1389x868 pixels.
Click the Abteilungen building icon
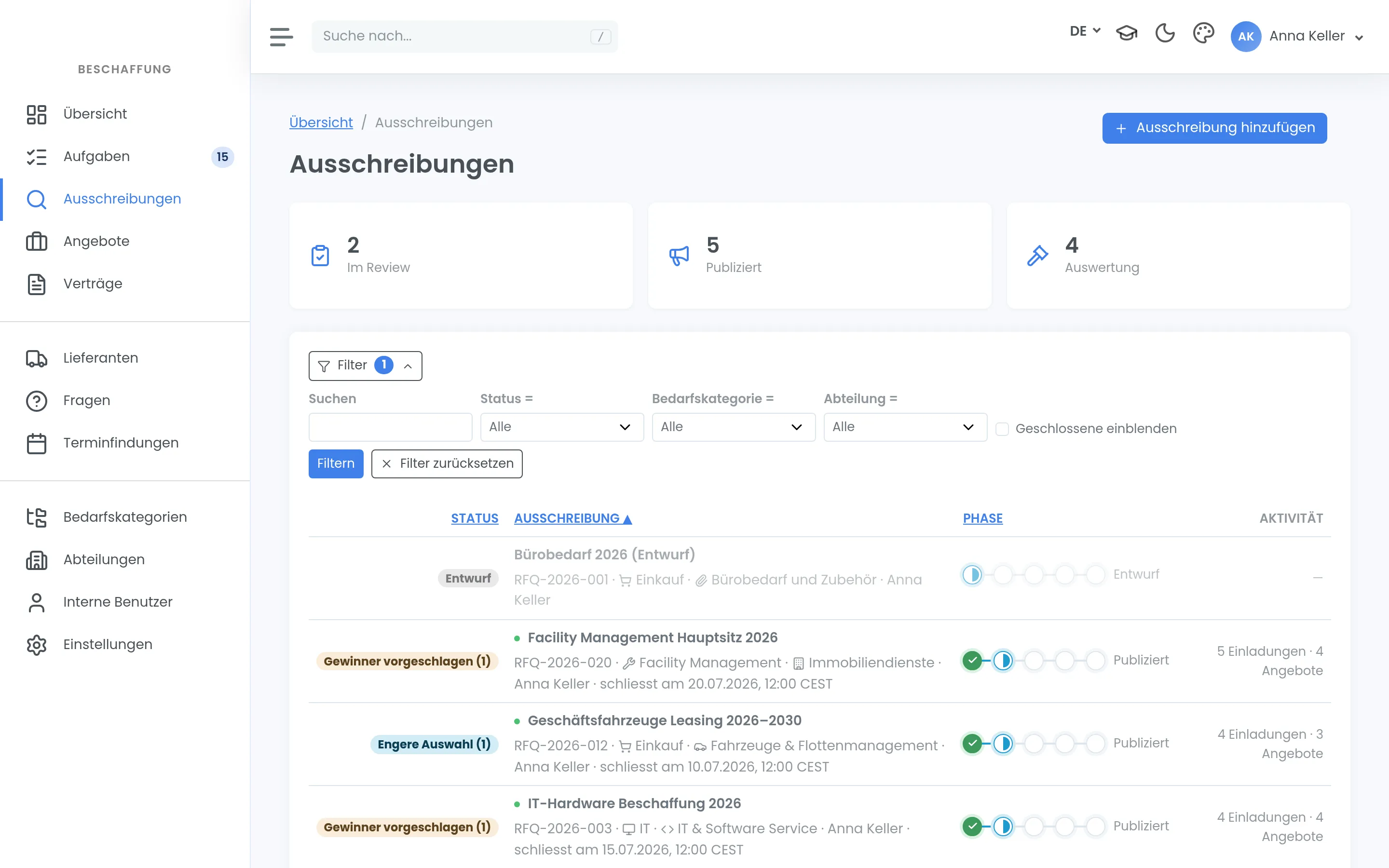[x=37, y=560]
